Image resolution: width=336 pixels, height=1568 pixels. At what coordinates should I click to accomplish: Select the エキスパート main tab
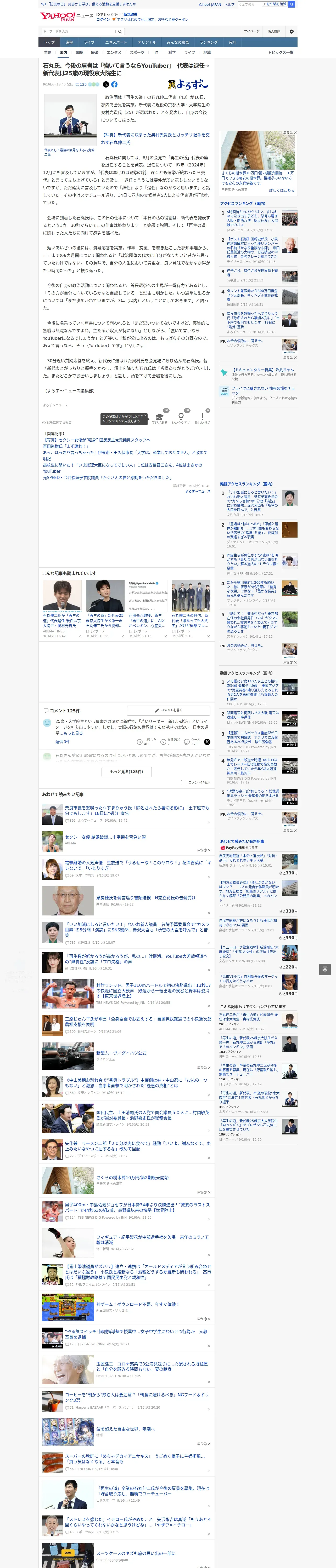tap(116, 42)
